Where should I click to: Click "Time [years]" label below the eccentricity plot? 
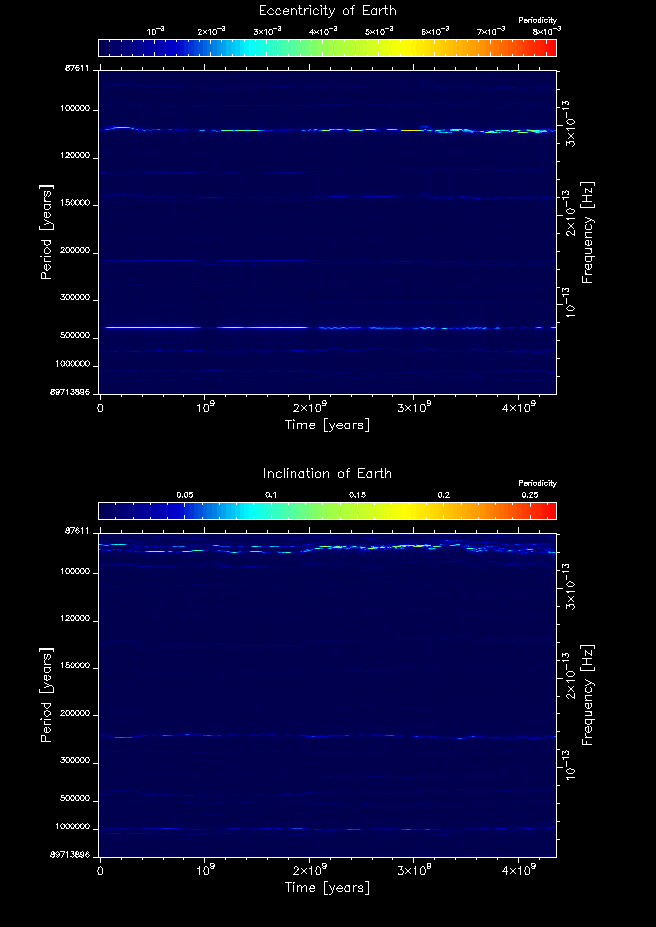tap(327, 425)
